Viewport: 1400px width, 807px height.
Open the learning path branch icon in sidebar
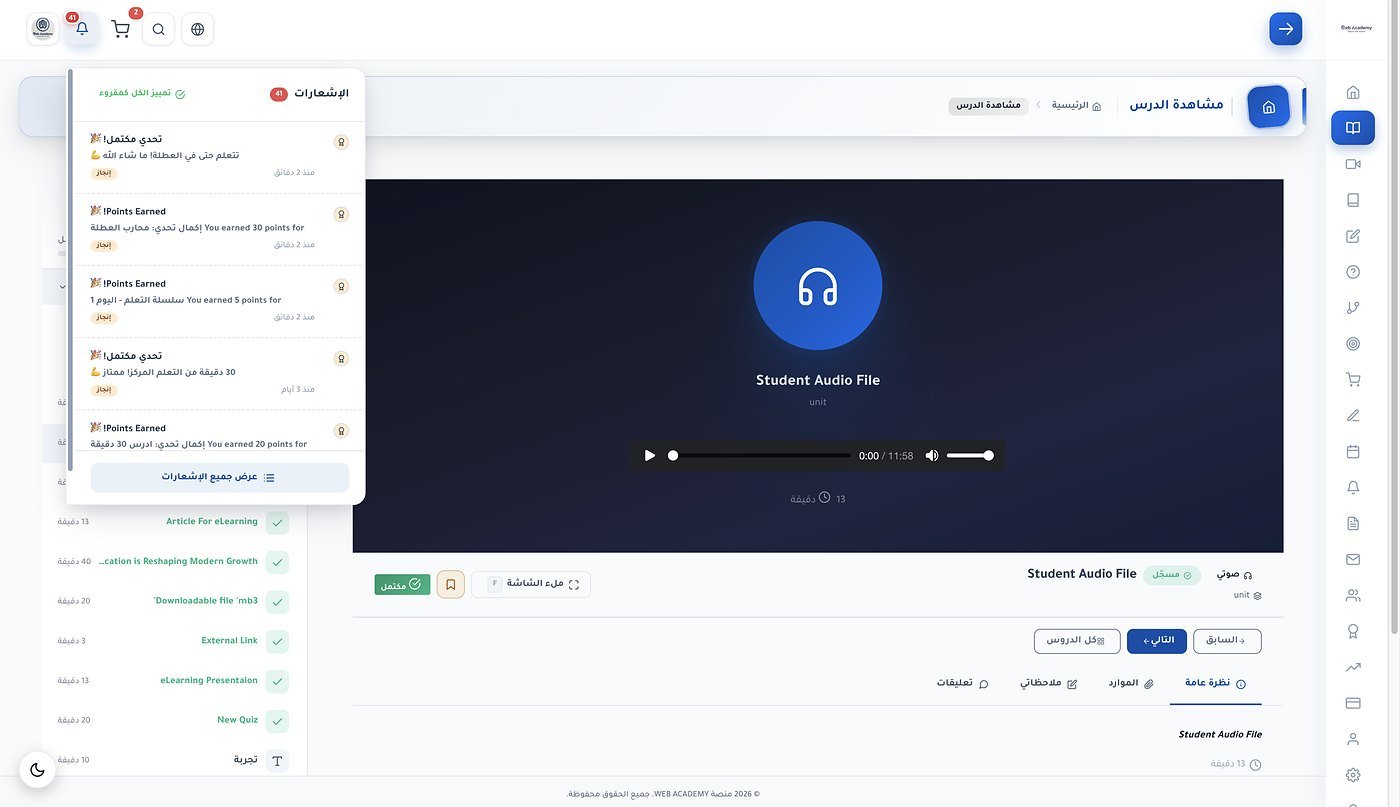[1353, 308]
